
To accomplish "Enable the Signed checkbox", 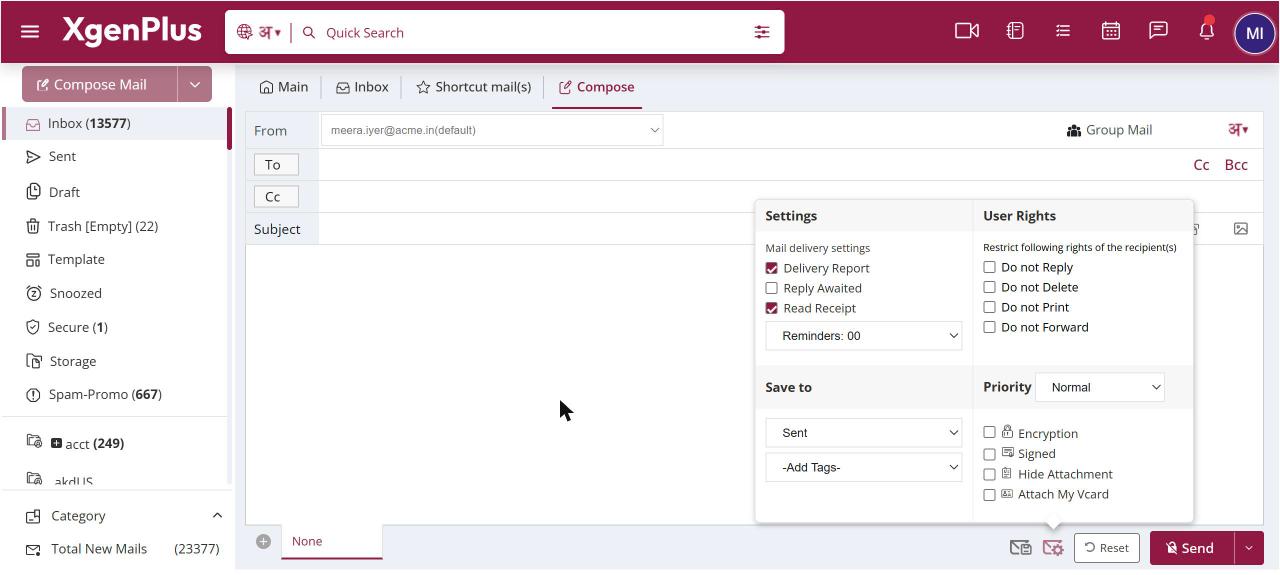I will (989, 453).
